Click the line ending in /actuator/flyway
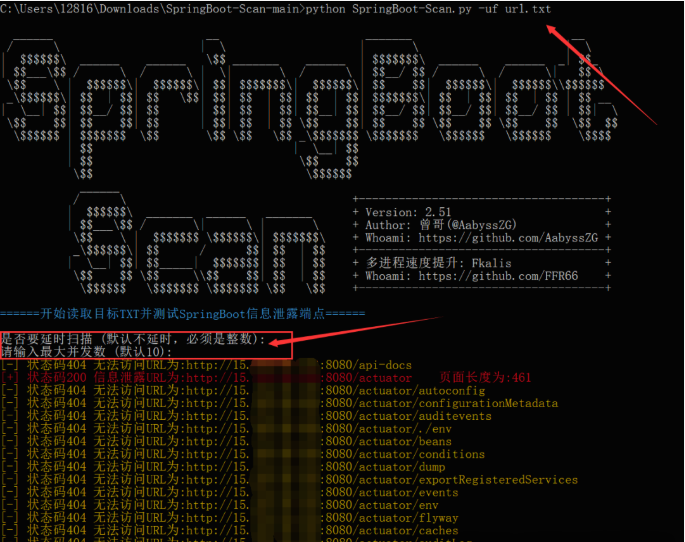This screenshot has width=685, height=542. pyautogui.click(x=229, y=518)
